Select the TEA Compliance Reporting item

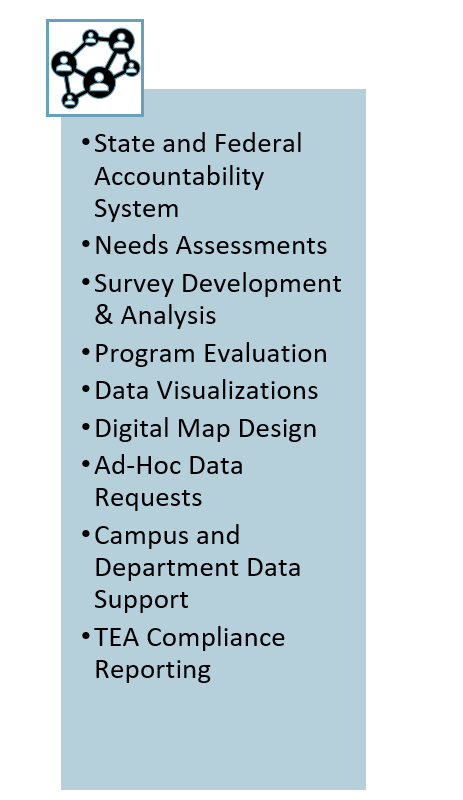click(190, 654)
